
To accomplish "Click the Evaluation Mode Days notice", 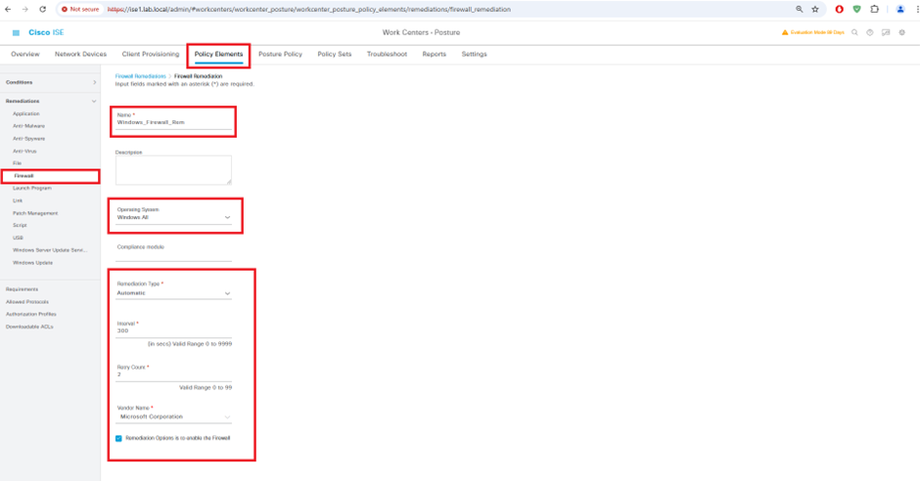I will 817,32.
